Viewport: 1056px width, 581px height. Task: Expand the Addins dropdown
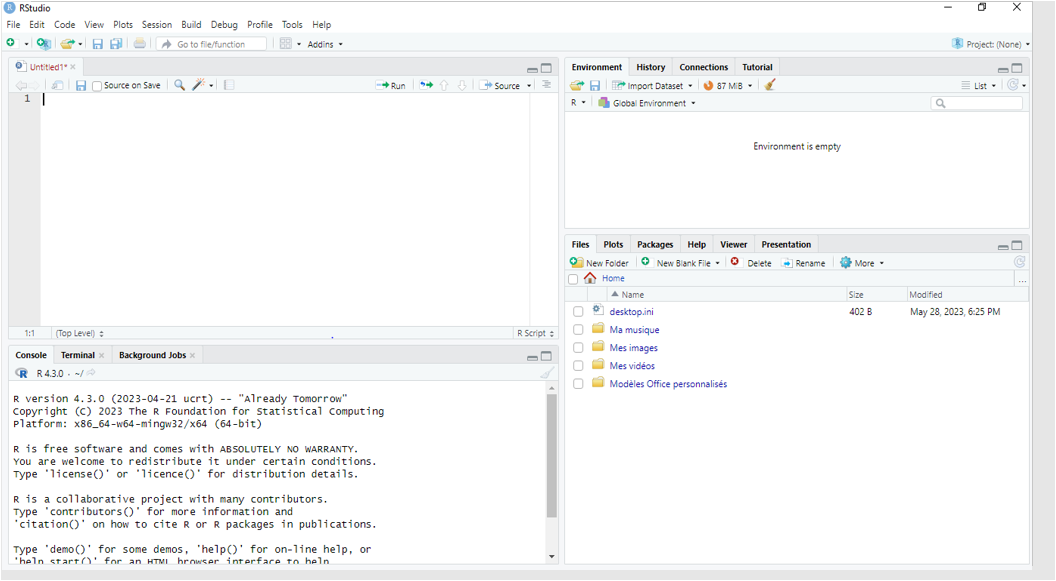[322, 43]
